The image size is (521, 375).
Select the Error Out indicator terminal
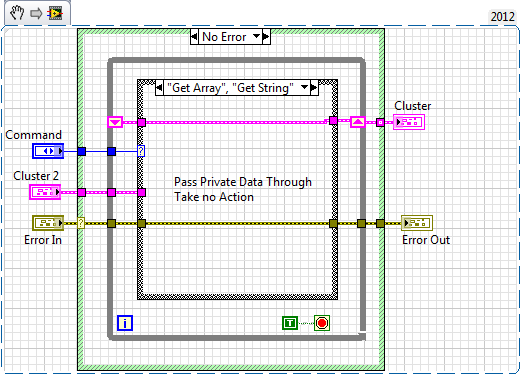(417, 223)
